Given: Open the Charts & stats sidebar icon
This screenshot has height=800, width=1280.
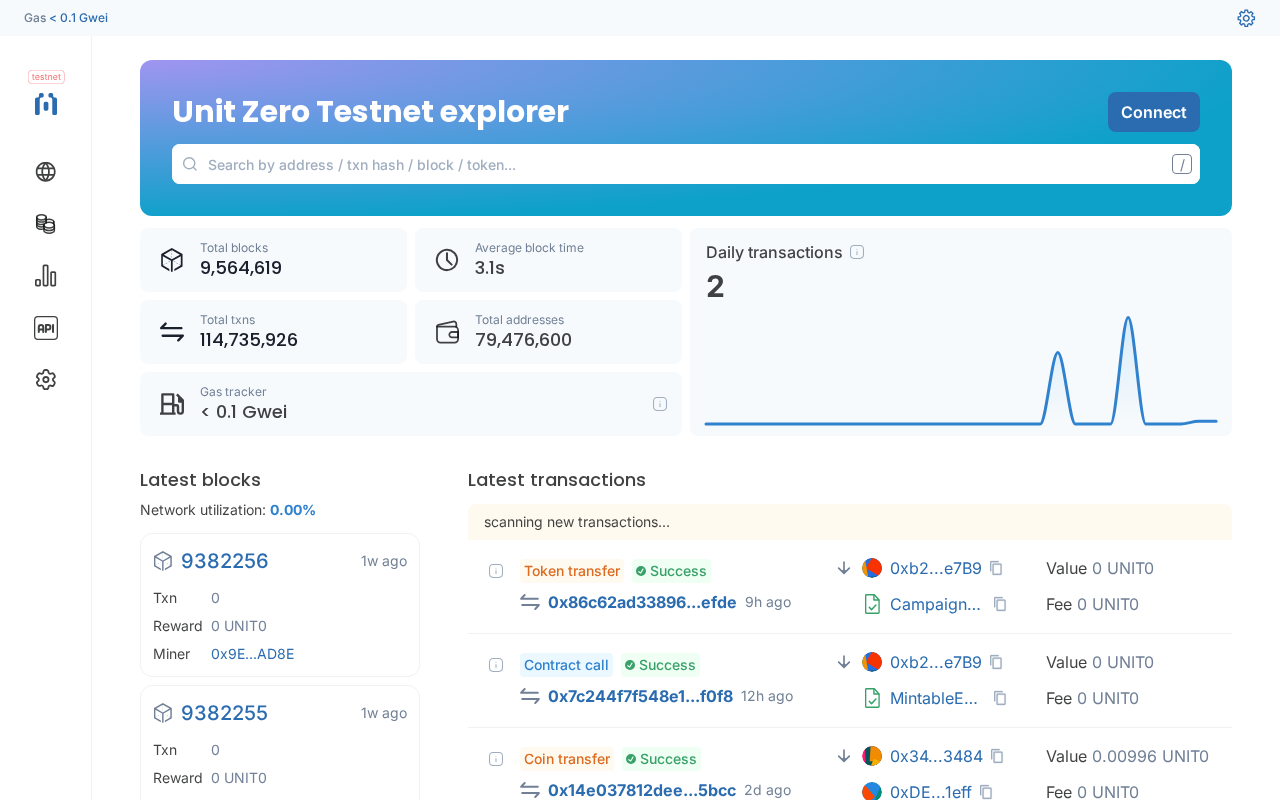Looking at the screenshot, I should coord(46,276).
